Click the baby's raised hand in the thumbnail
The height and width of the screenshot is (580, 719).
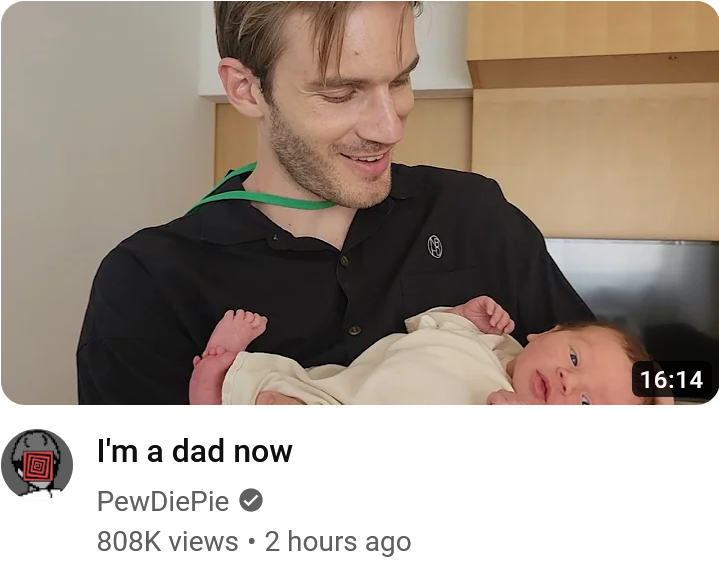(486, 314)
